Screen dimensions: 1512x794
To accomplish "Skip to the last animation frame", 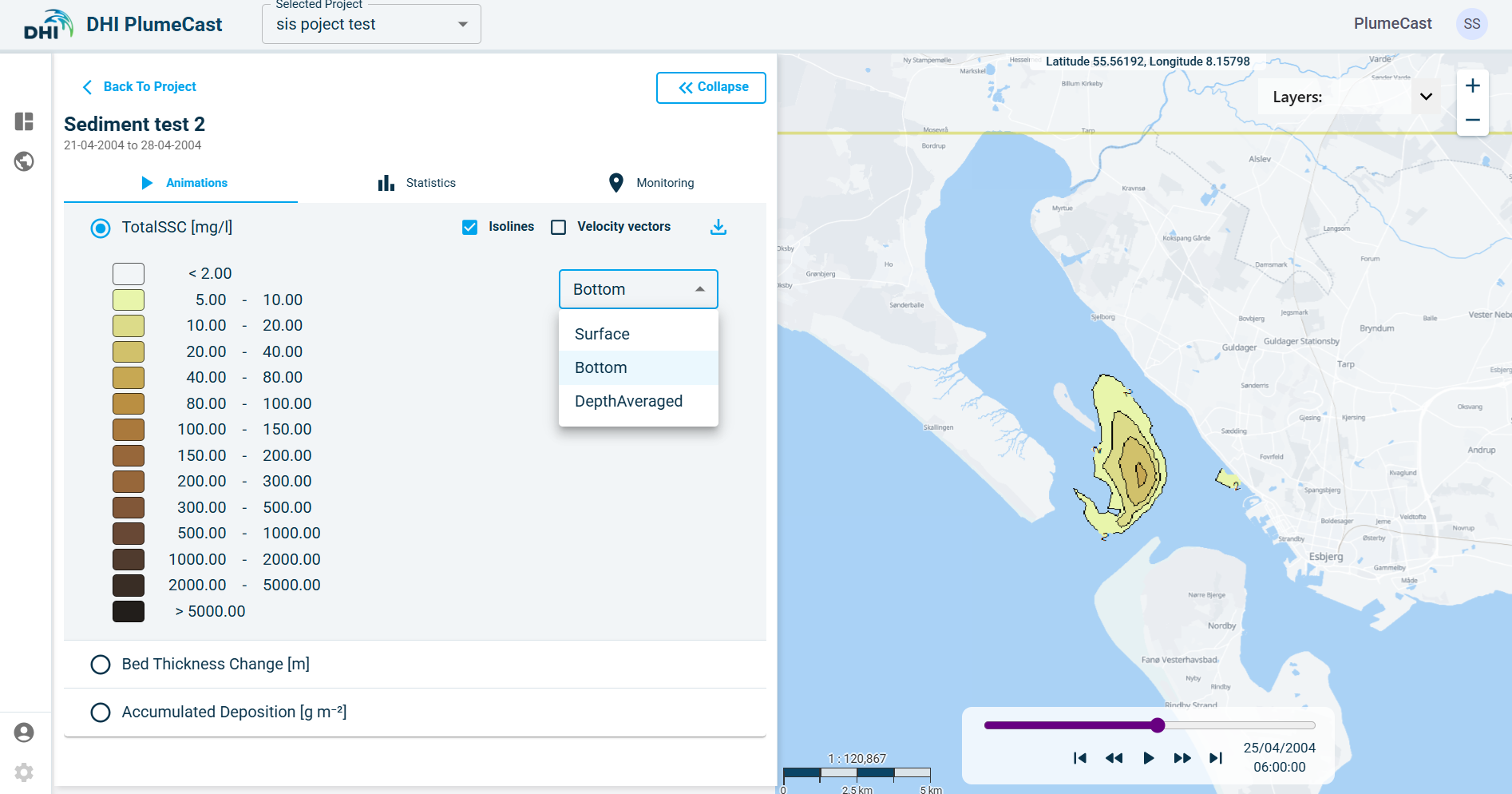I will pos(1216,758).
